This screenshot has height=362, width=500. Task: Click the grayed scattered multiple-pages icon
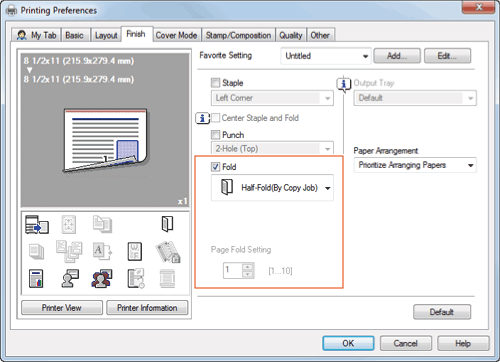(69, 251)
